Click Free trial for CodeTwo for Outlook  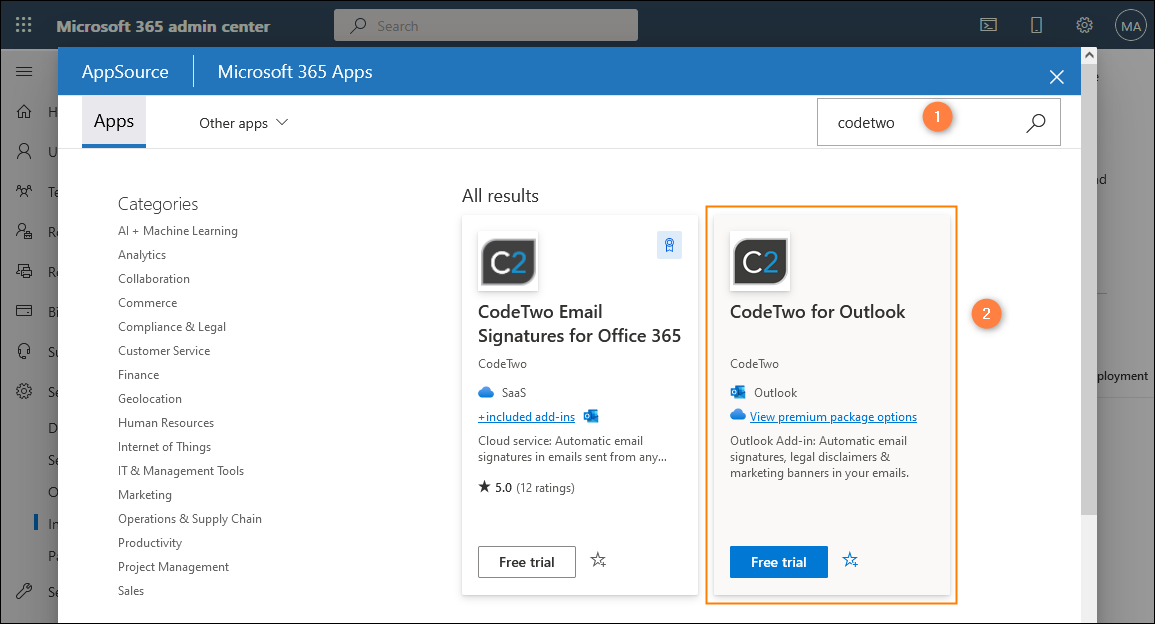[779, 562]
